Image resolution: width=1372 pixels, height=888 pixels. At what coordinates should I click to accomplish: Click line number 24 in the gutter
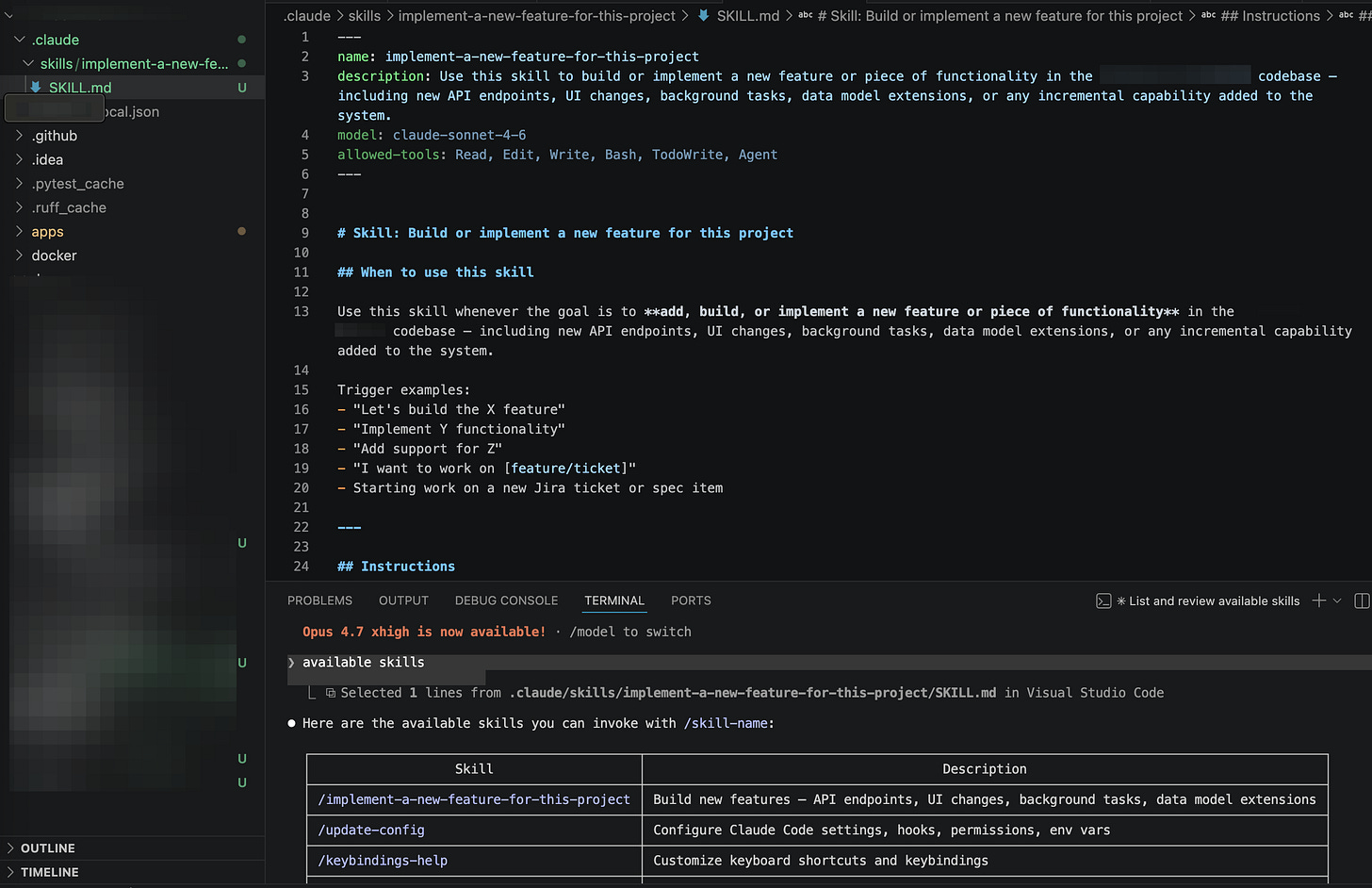(302, 567)
